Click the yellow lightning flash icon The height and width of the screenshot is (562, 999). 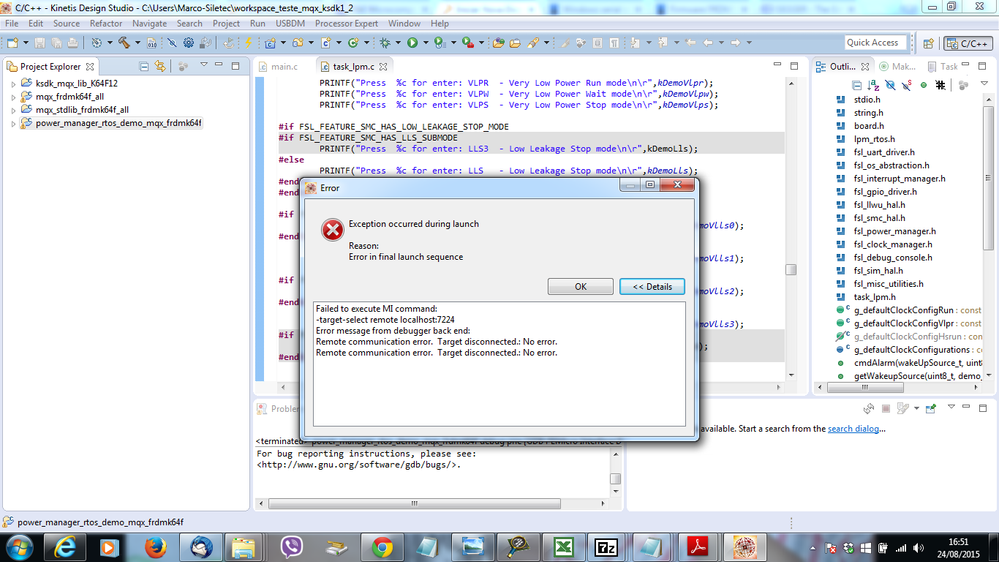coord(248,43)
